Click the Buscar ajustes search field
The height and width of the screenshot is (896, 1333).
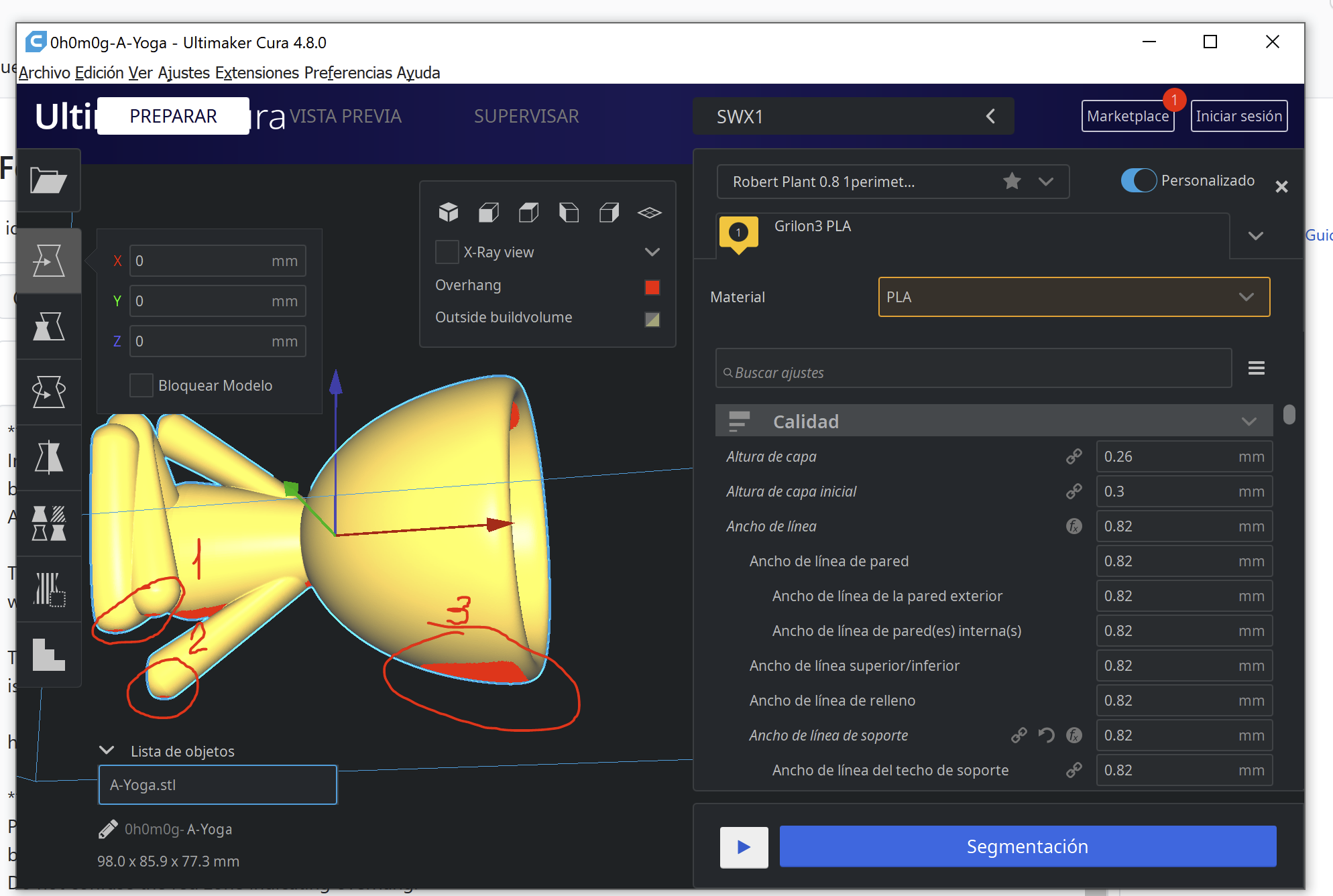(972, 373)
